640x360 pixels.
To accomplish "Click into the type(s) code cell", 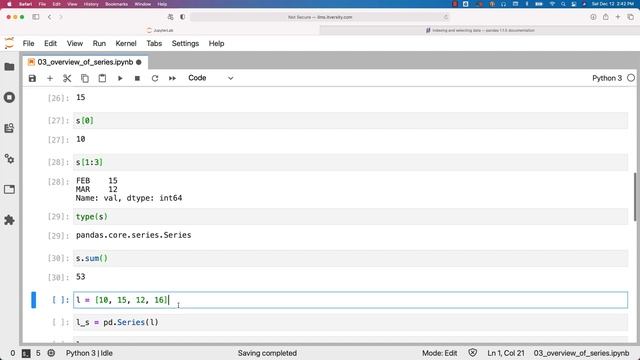I will pyautogui.click(x=350, y=217).
